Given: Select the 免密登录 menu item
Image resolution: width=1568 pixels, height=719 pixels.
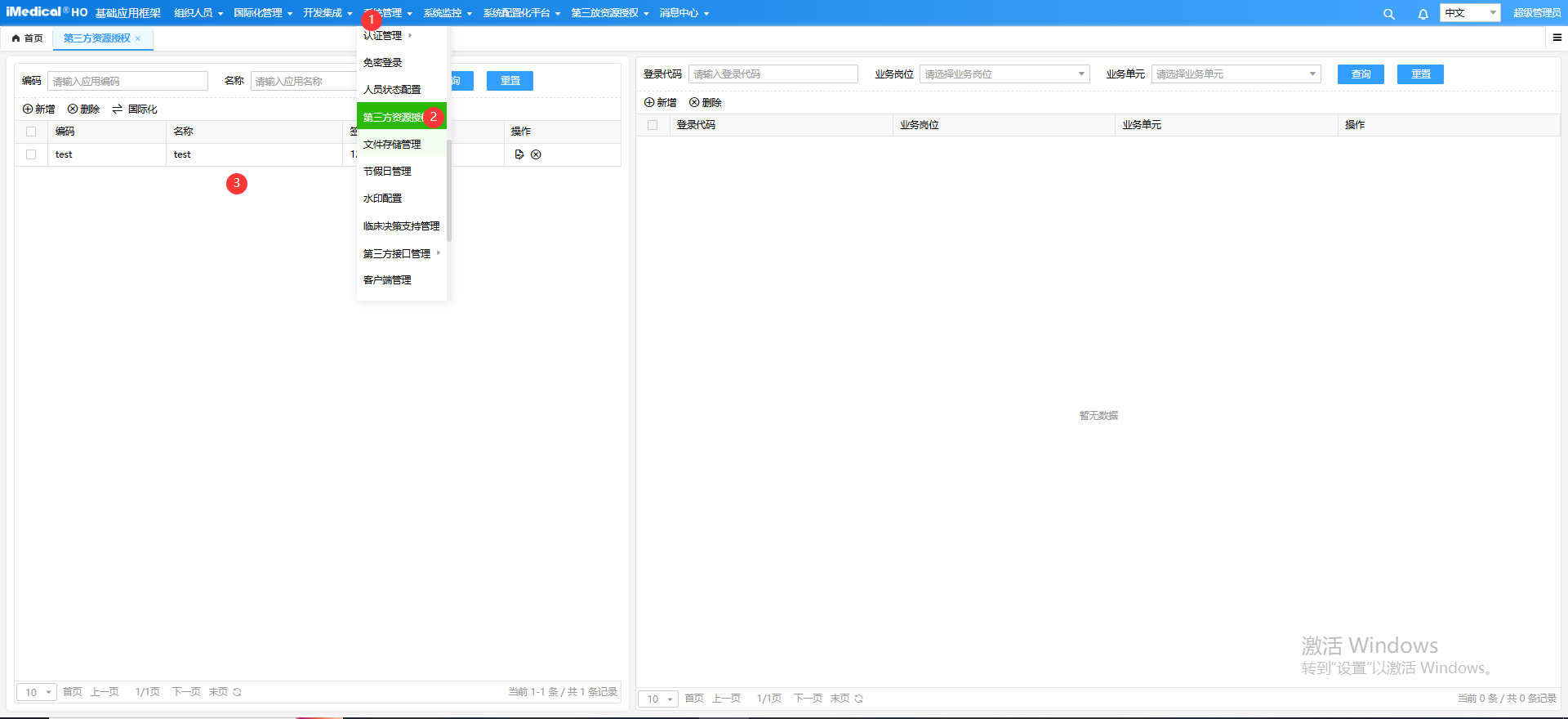Looking at the screenshot, I should (402, 63).
